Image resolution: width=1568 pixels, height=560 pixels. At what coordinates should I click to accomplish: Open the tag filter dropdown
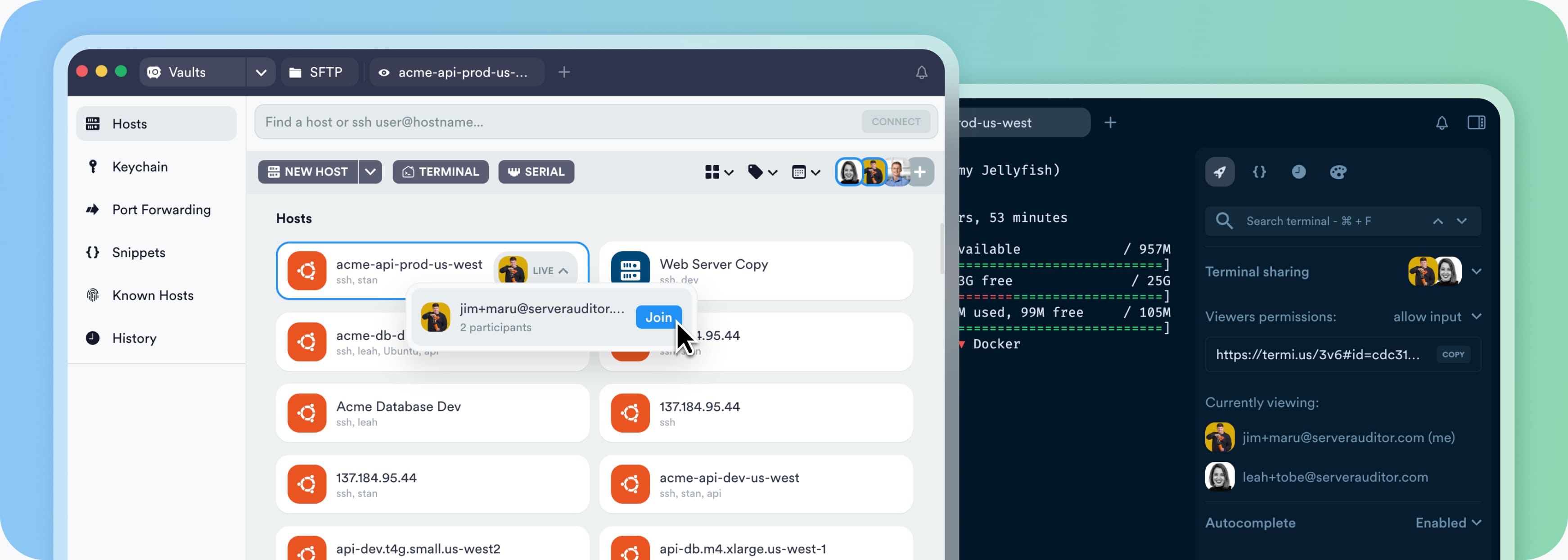click(762, 172)
